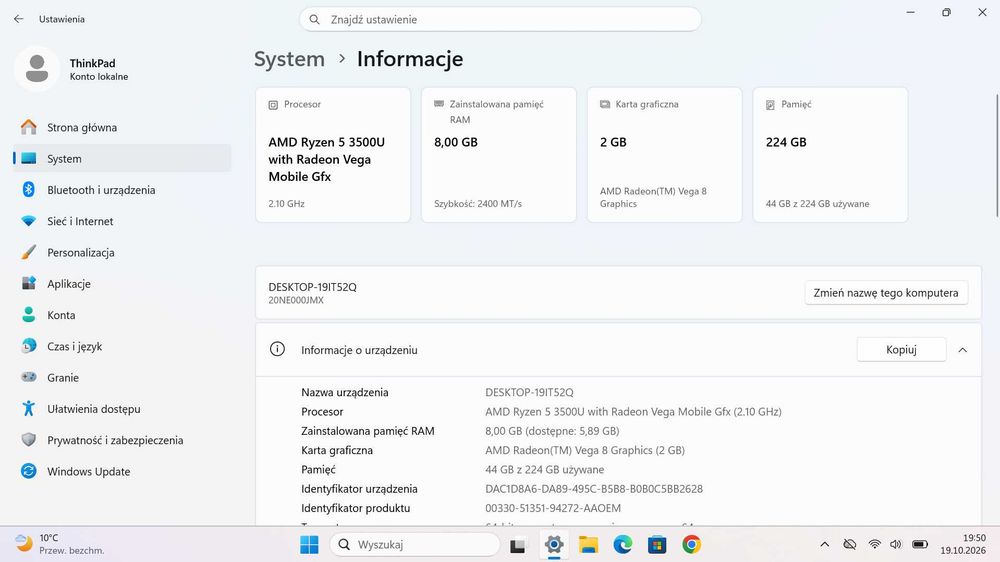This screenshot has width=1000, height=562.
Task: Click the Bluetooth icon in sidebar
Action: click(x=29, y=189)
